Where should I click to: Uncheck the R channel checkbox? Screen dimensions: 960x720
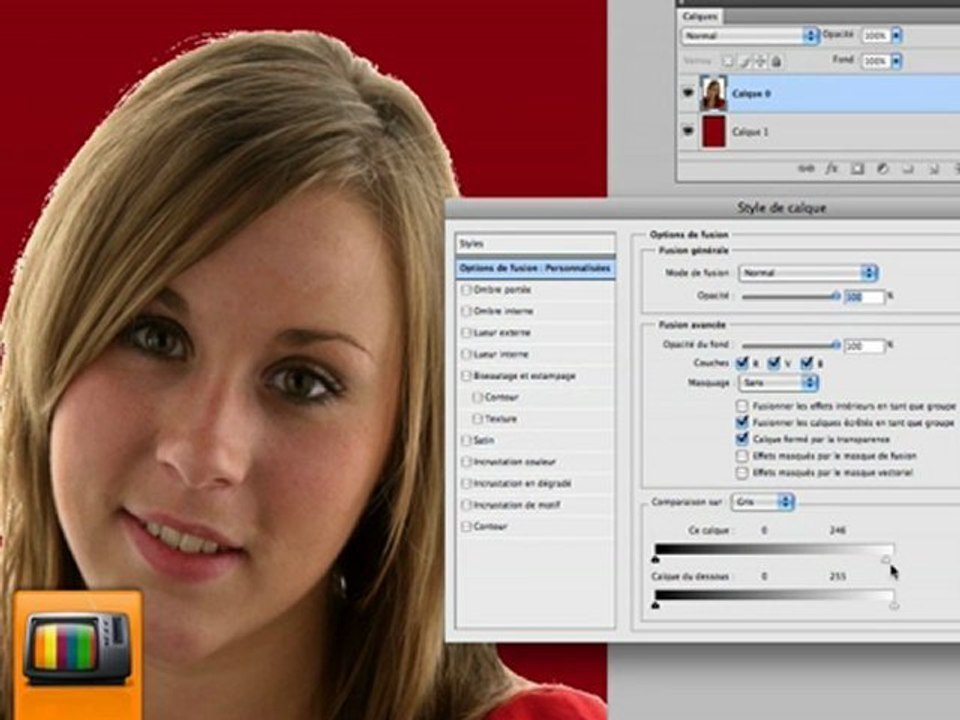pos(742,363)
